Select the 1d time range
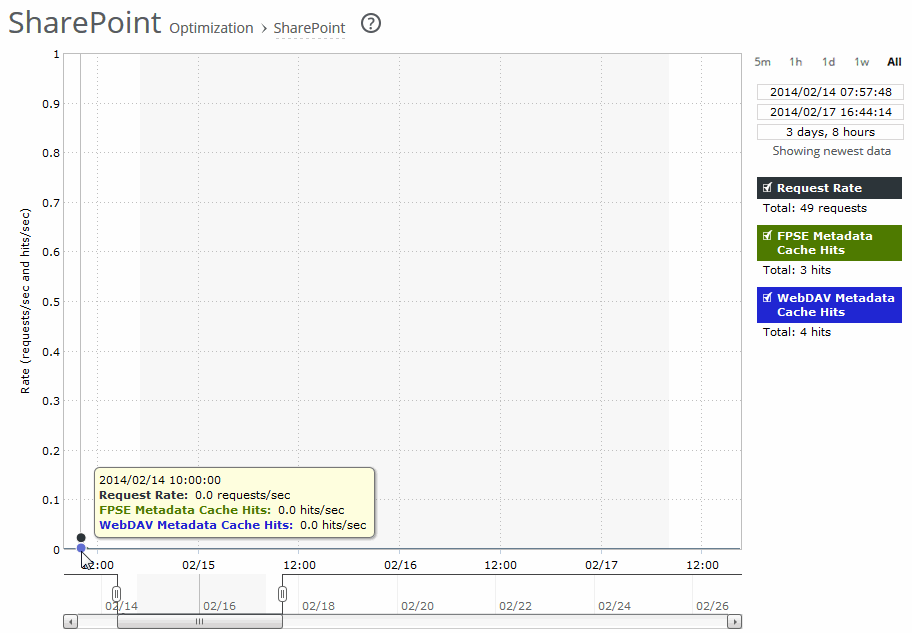 pyautogui.click(x=828, y=62)
